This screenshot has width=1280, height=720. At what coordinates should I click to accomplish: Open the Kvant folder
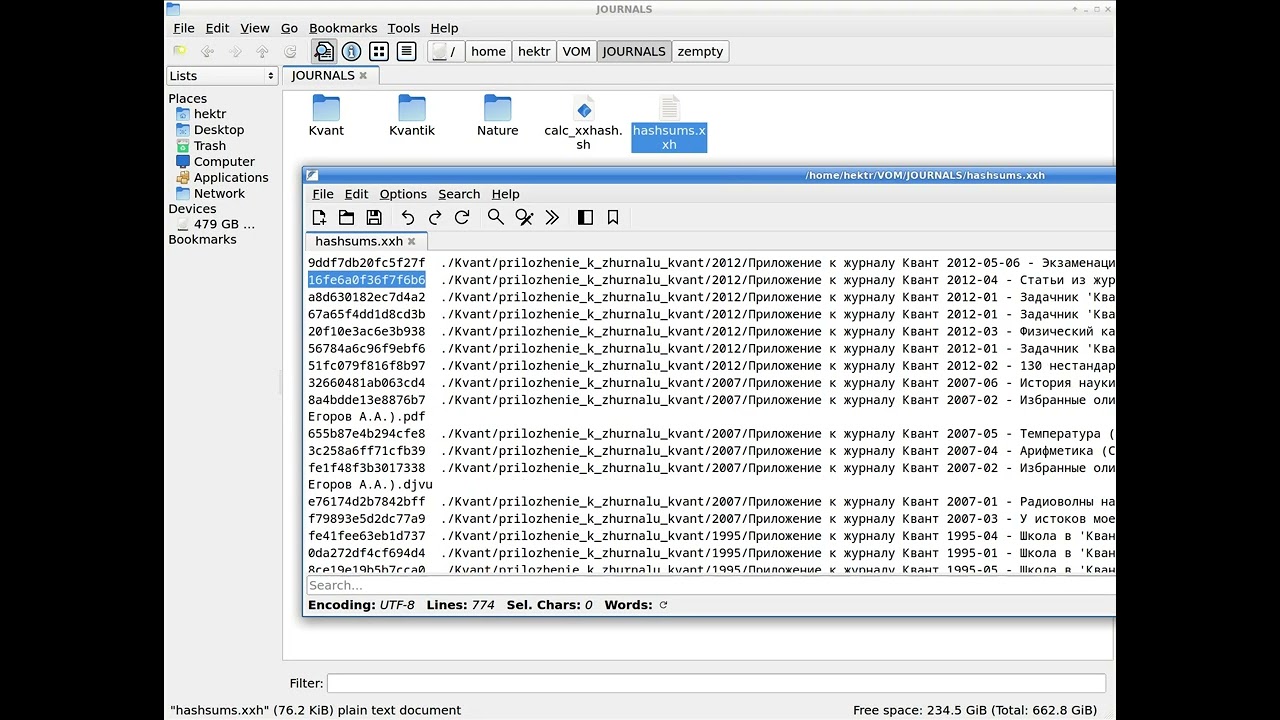326,116
